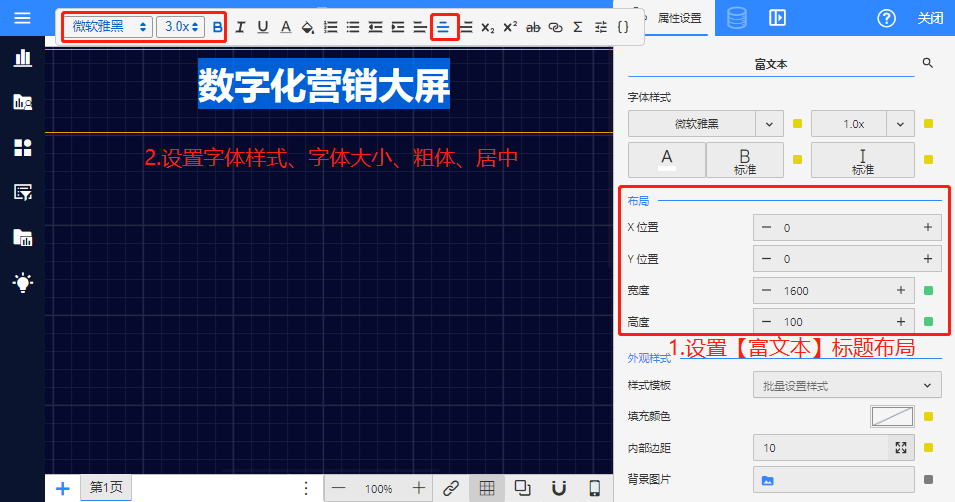Open the help question mark
Screen dimensions: 955x502
886,18
